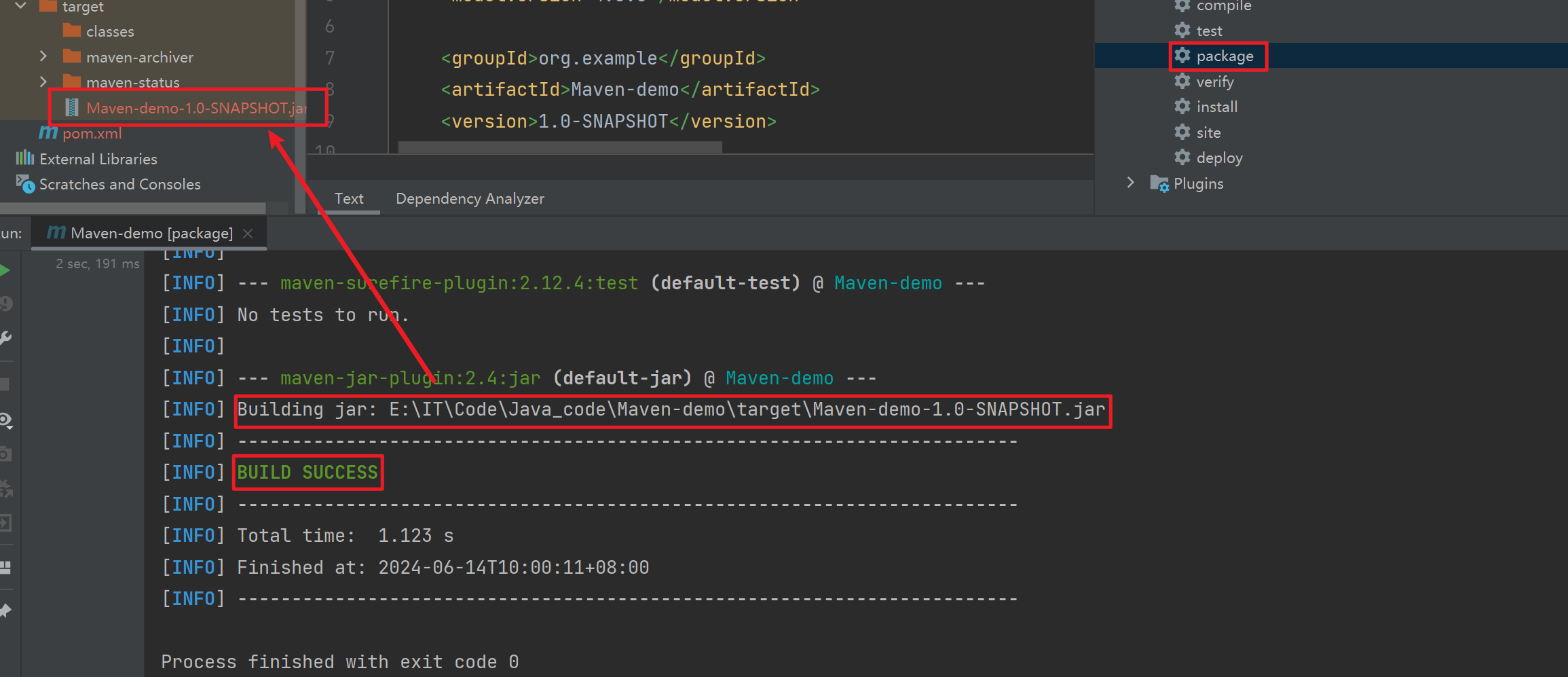Click the groupId line in editor
Screen dimensions: 1568x677
click(603, 58)
